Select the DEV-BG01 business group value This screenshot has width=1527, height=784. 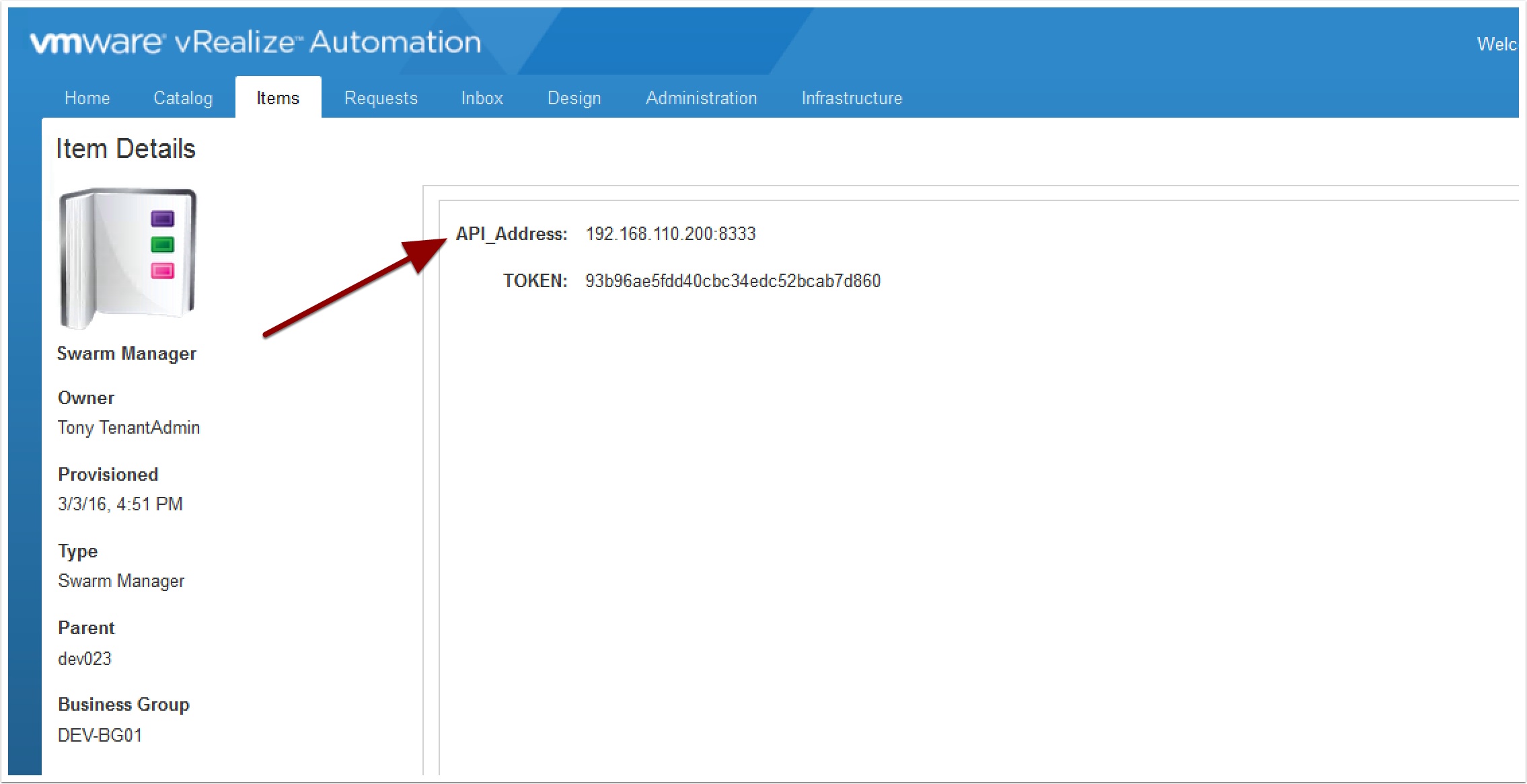point(100,736)
